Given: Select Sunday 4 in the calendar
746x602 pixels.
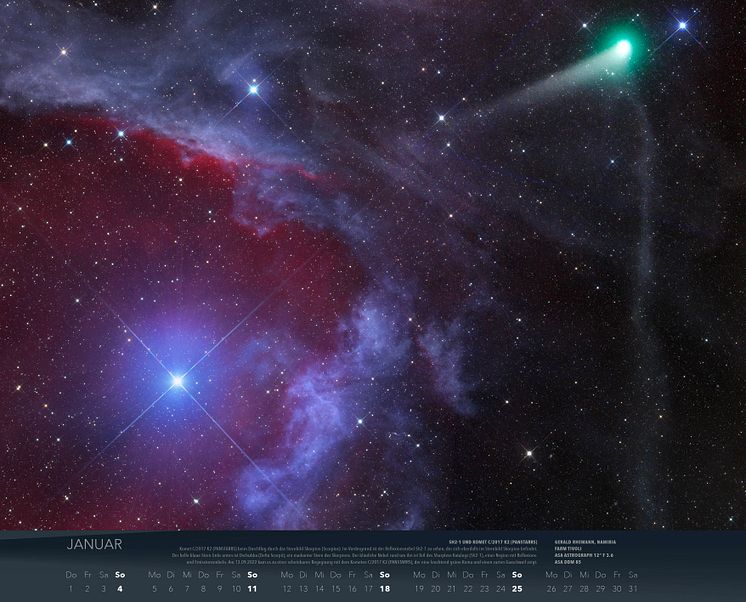Looking at the screenshot, I should (120, 589).
